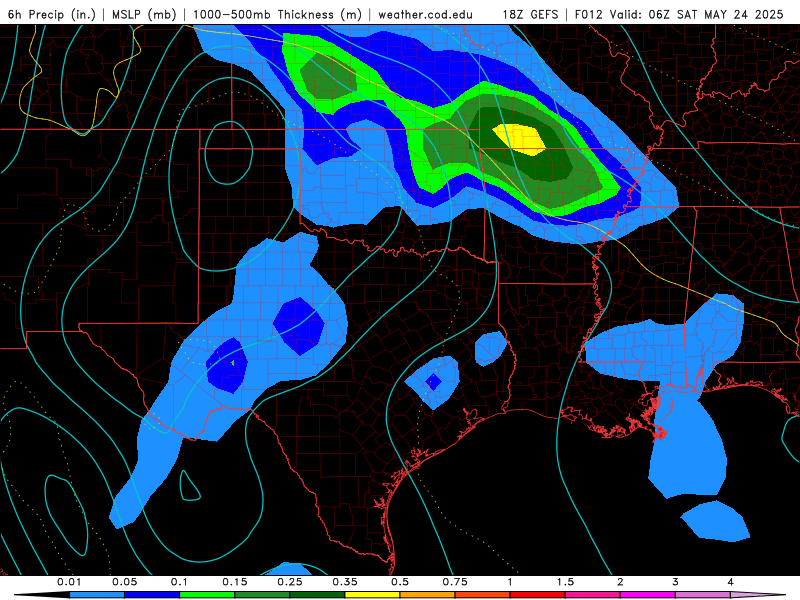Select the medium green 0.15–0.25 colorbar swatch
800x600 pixels.
coord(262,595)
